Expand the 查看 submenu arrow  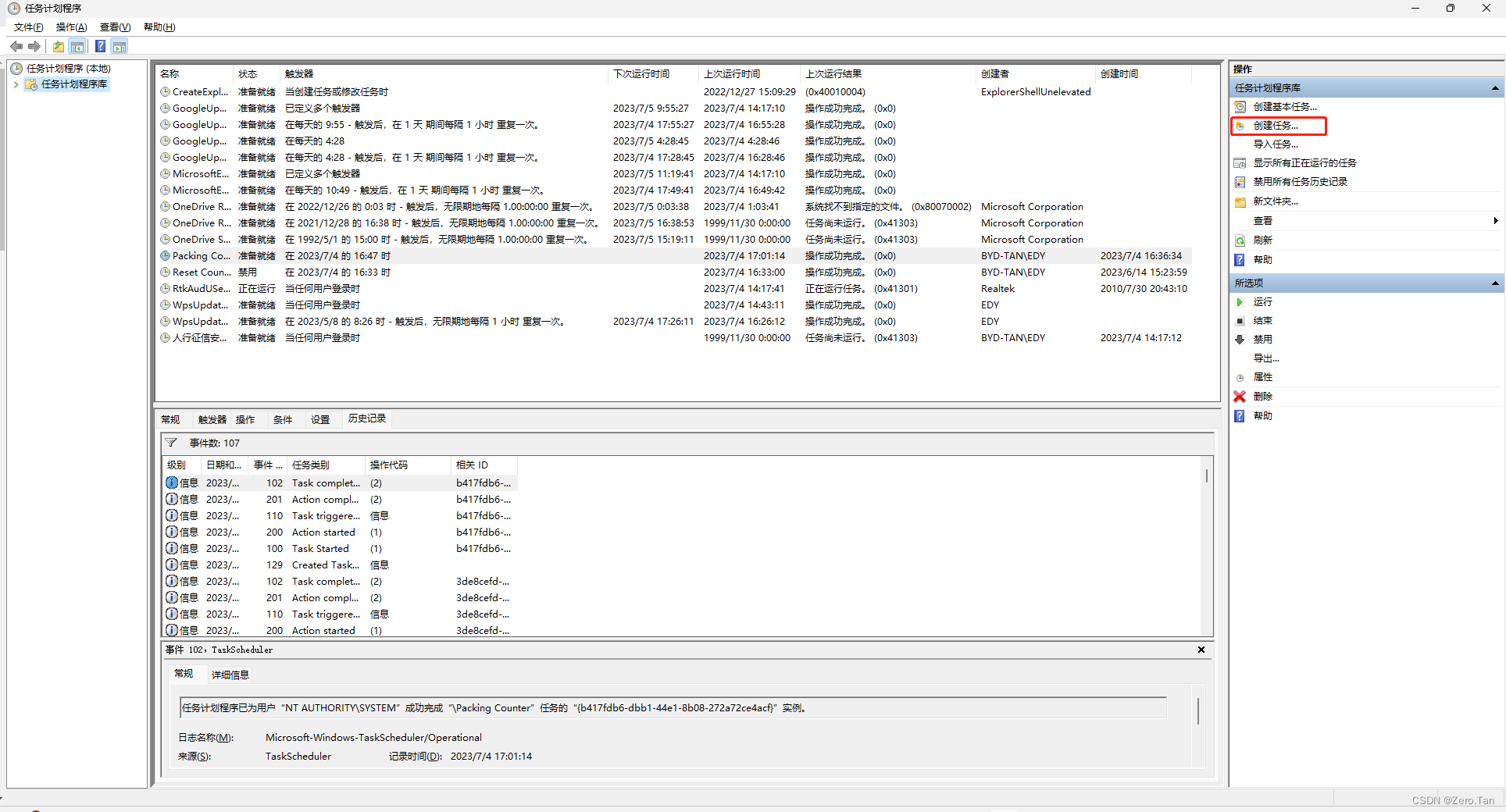pos(1496,221)
